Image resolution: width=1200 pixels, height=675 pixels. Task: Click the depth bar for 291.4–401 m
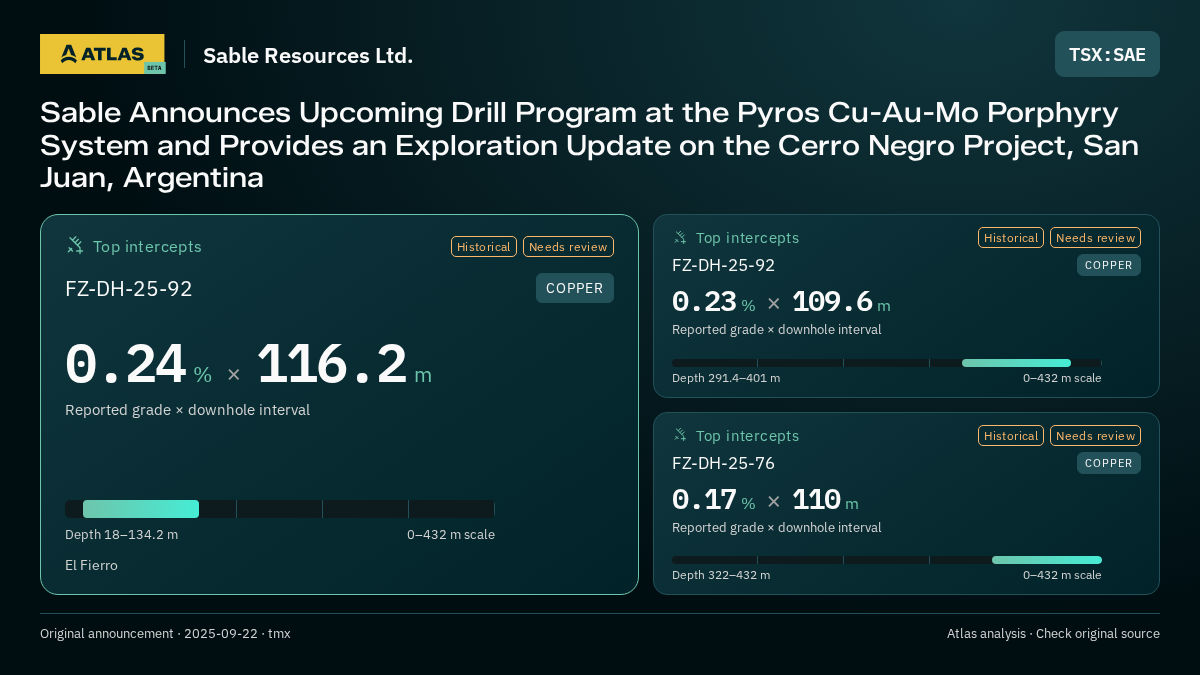coord(887,363)
